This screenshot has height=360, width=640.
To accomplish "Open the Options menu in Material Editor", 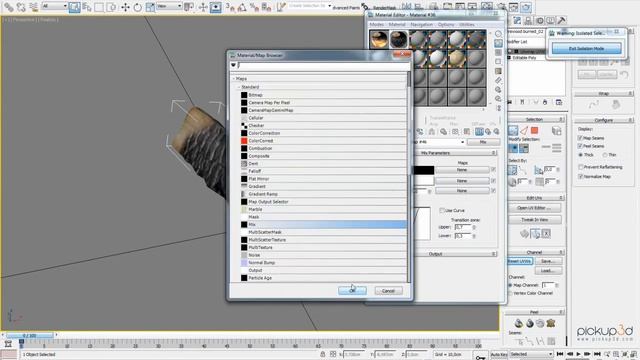I will [x=446, y=24].
